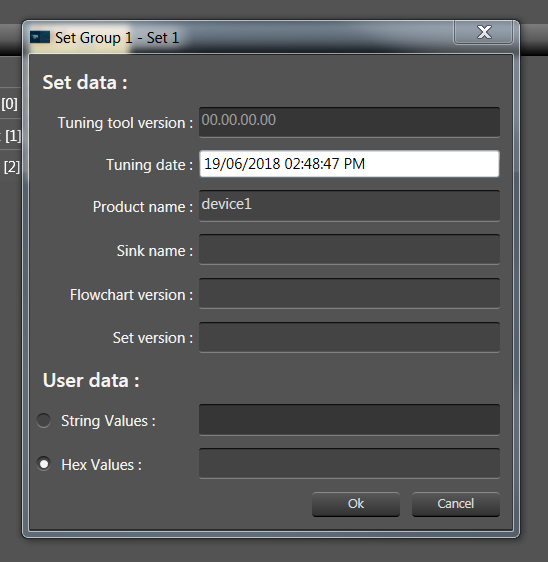Click the Ok button
548x562 pixels.
[356, 504]
